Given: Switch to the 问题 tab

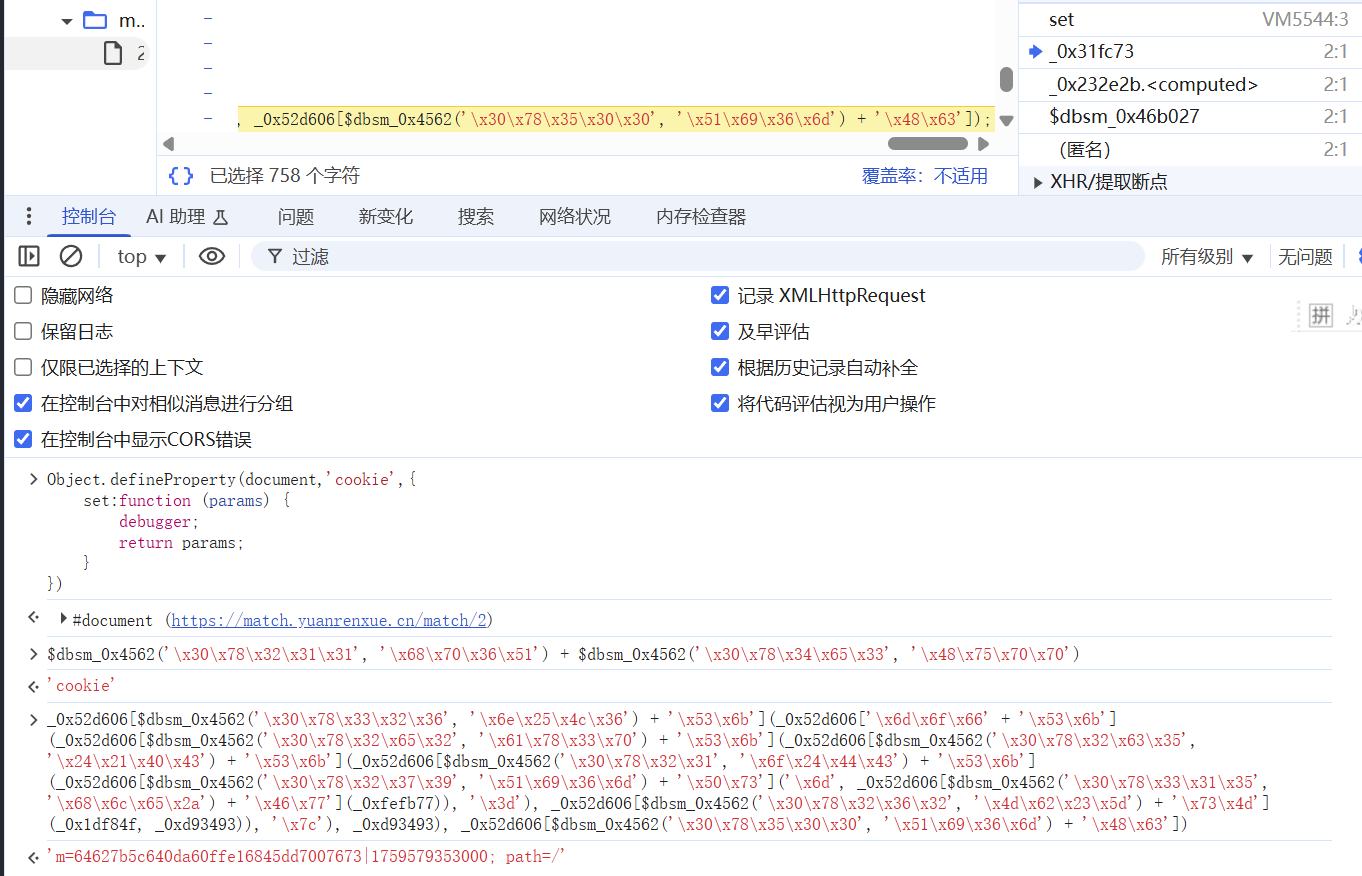Looking at the screenshot, I should coord(296,216).
